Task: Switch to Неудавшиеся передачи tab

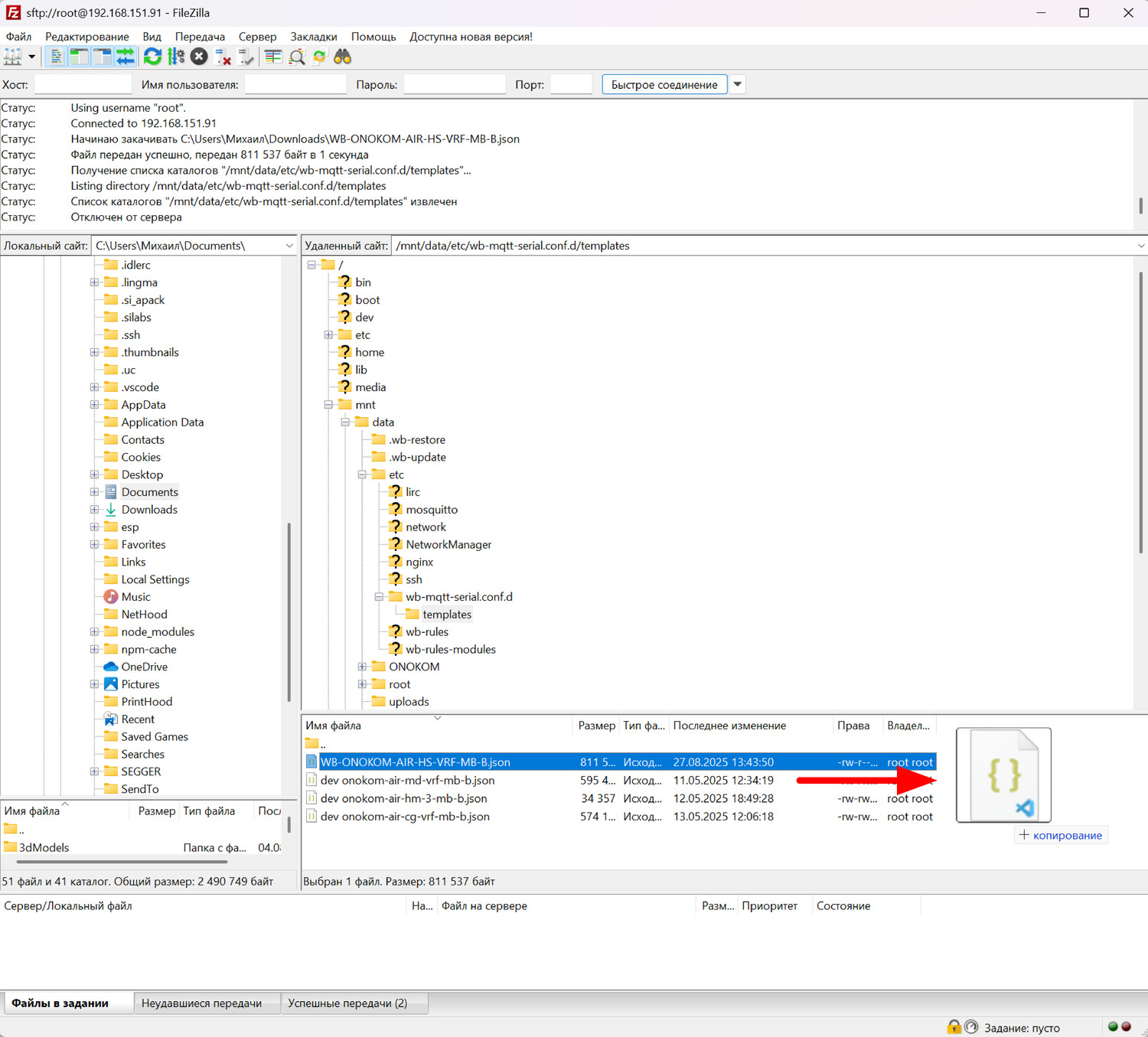Action: (x=201, y=1003)
